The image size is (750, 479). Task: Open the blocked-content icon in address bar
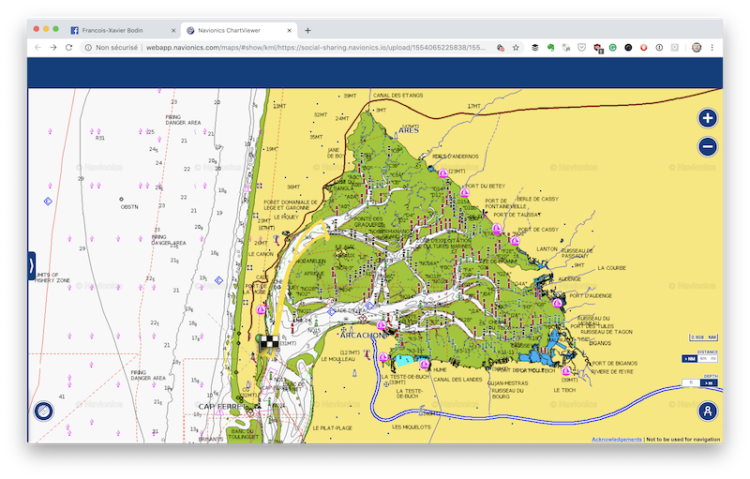click(x=500, y=47)
